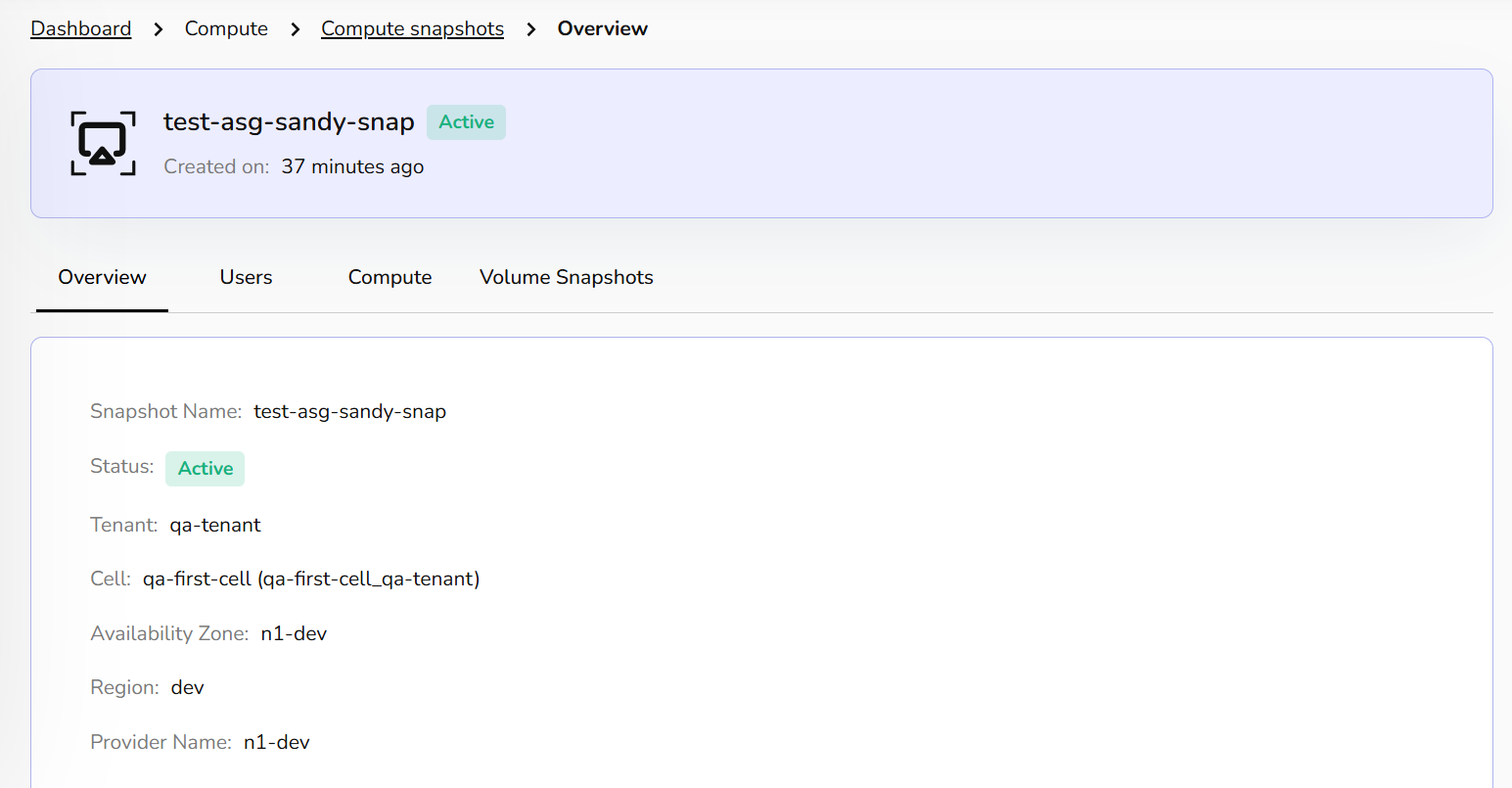1512x788 pixels.
Task: Click the test-asg-sandy-snap title in the header
Action: (289, 121)
